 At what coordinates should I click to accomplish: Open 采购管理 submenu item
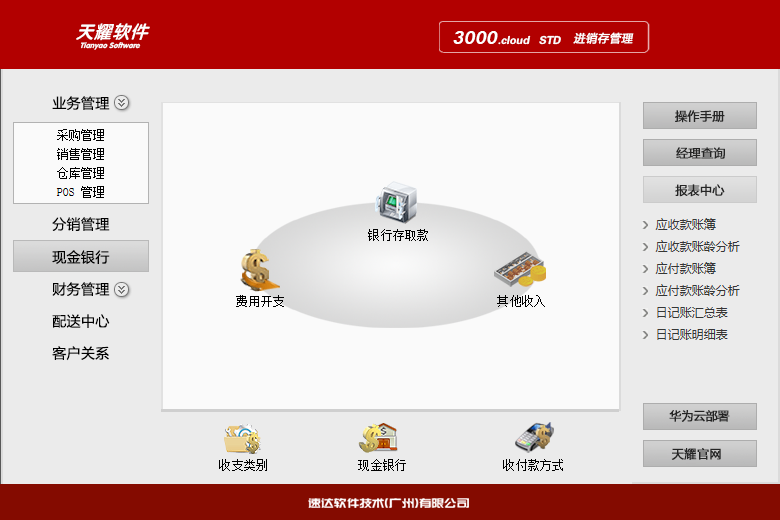pyautogui.click(x=81, y=135)
